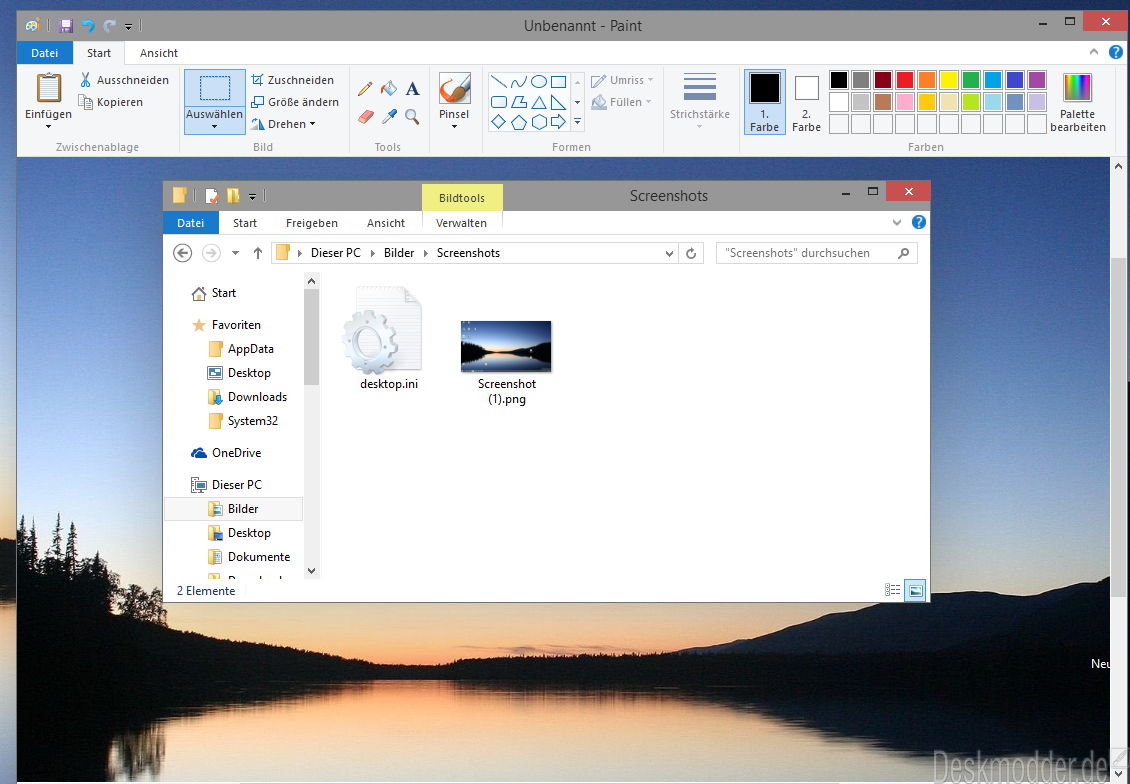Open the Freigeben tab in Explorer
Viewport: 1130px width, 784px height.
[x=311, y=223]
